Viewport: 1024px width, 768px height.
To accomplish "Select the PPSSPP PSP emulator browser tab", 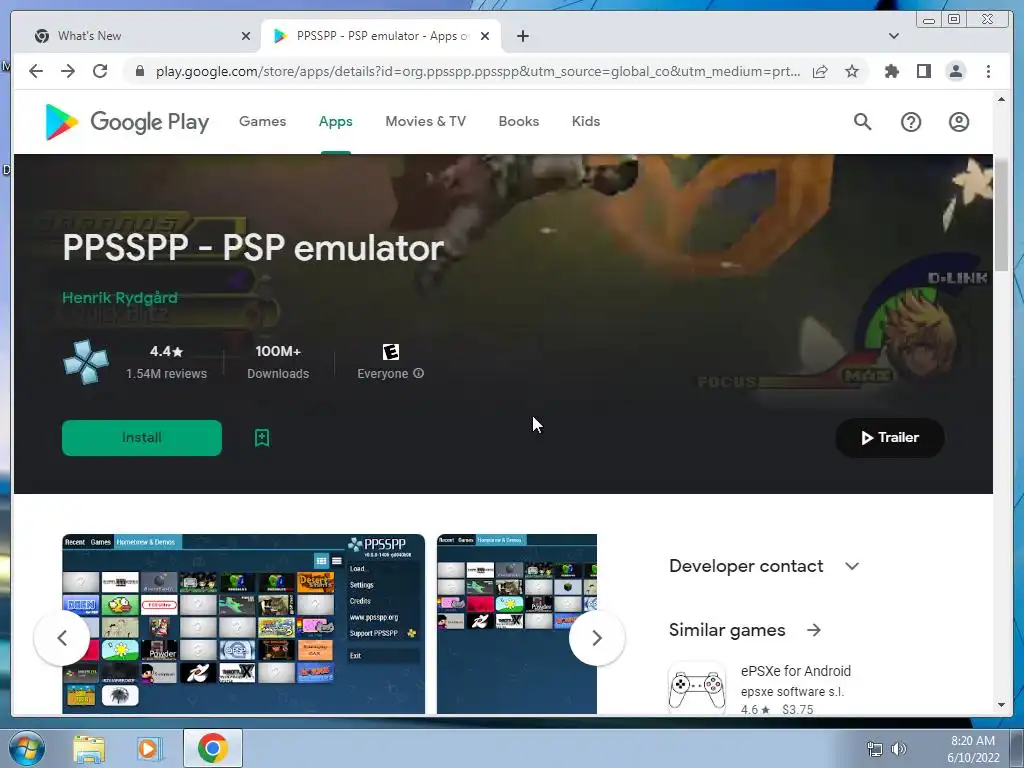I will [381, 36].
